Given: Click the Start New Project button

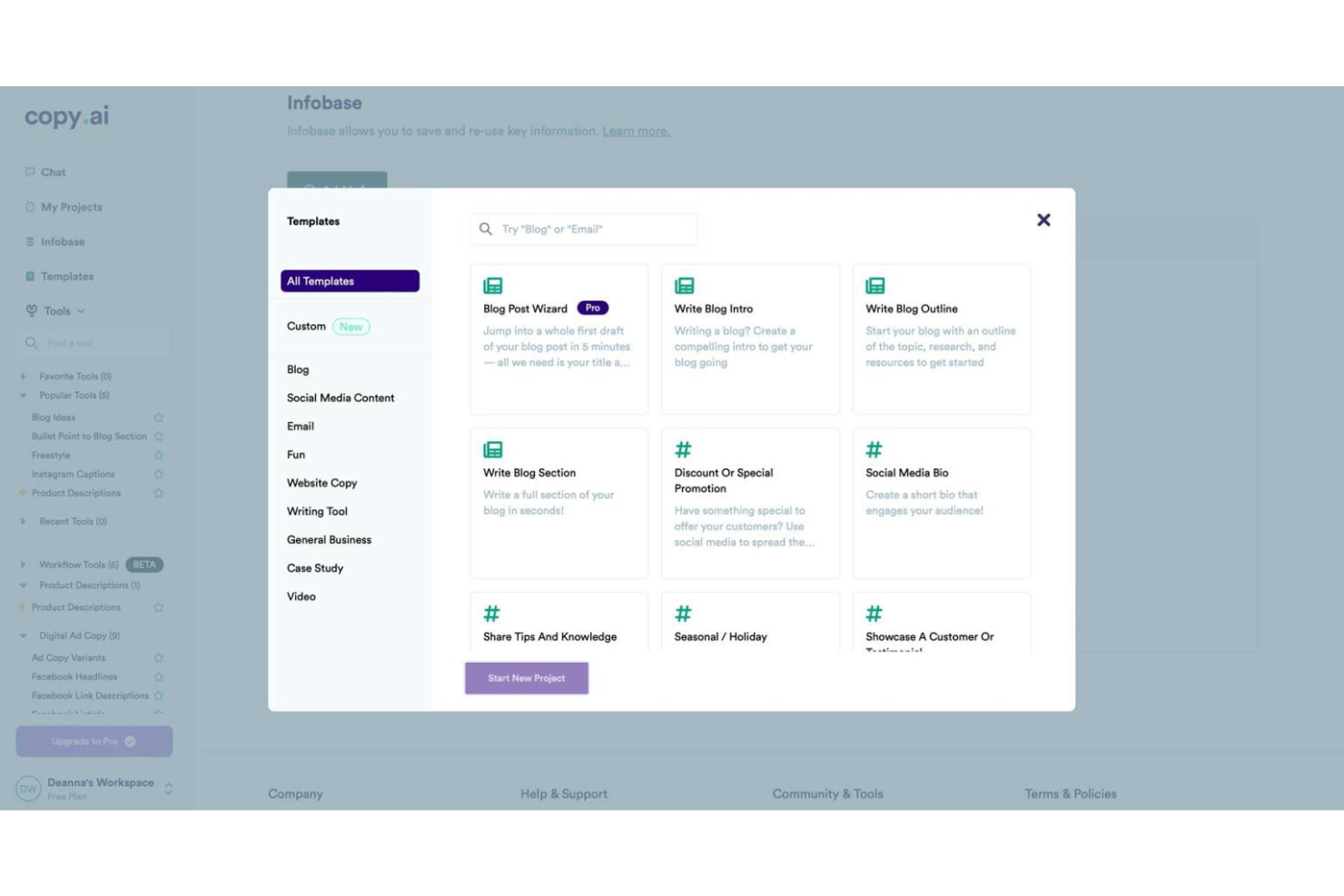Looking at the screenshot, I should pos(527,677).
